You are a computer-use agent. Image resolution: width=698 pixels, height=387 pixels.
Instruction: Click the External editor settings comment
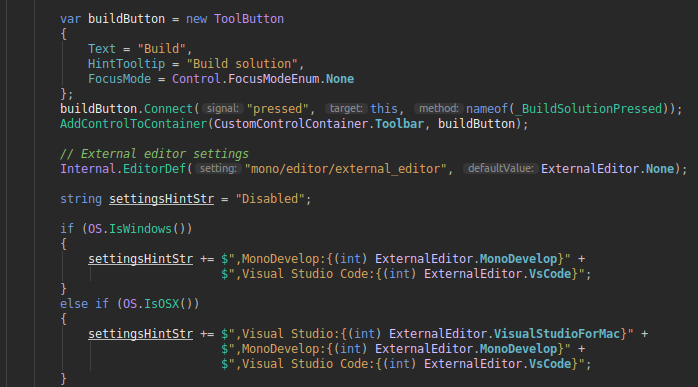point(154,154)
